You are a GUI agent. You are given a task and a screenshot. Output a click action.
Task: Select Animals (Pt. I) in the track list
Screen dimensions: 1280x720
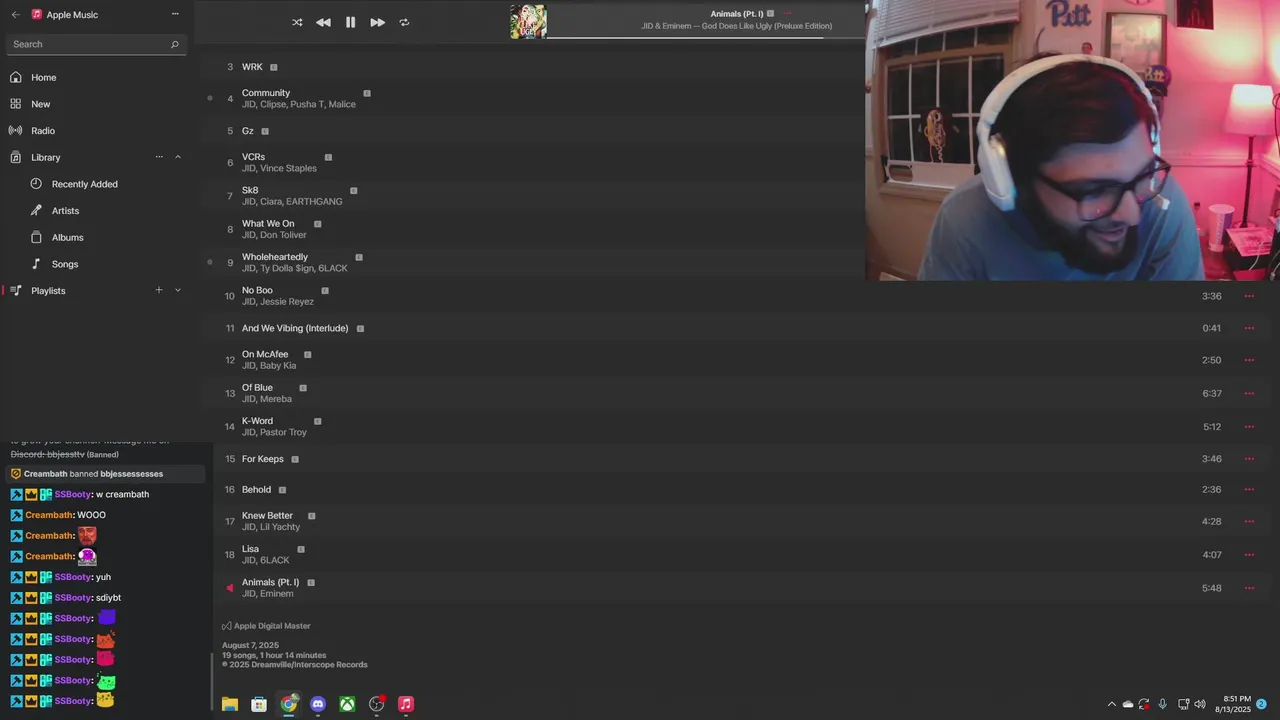coord(270,582)
